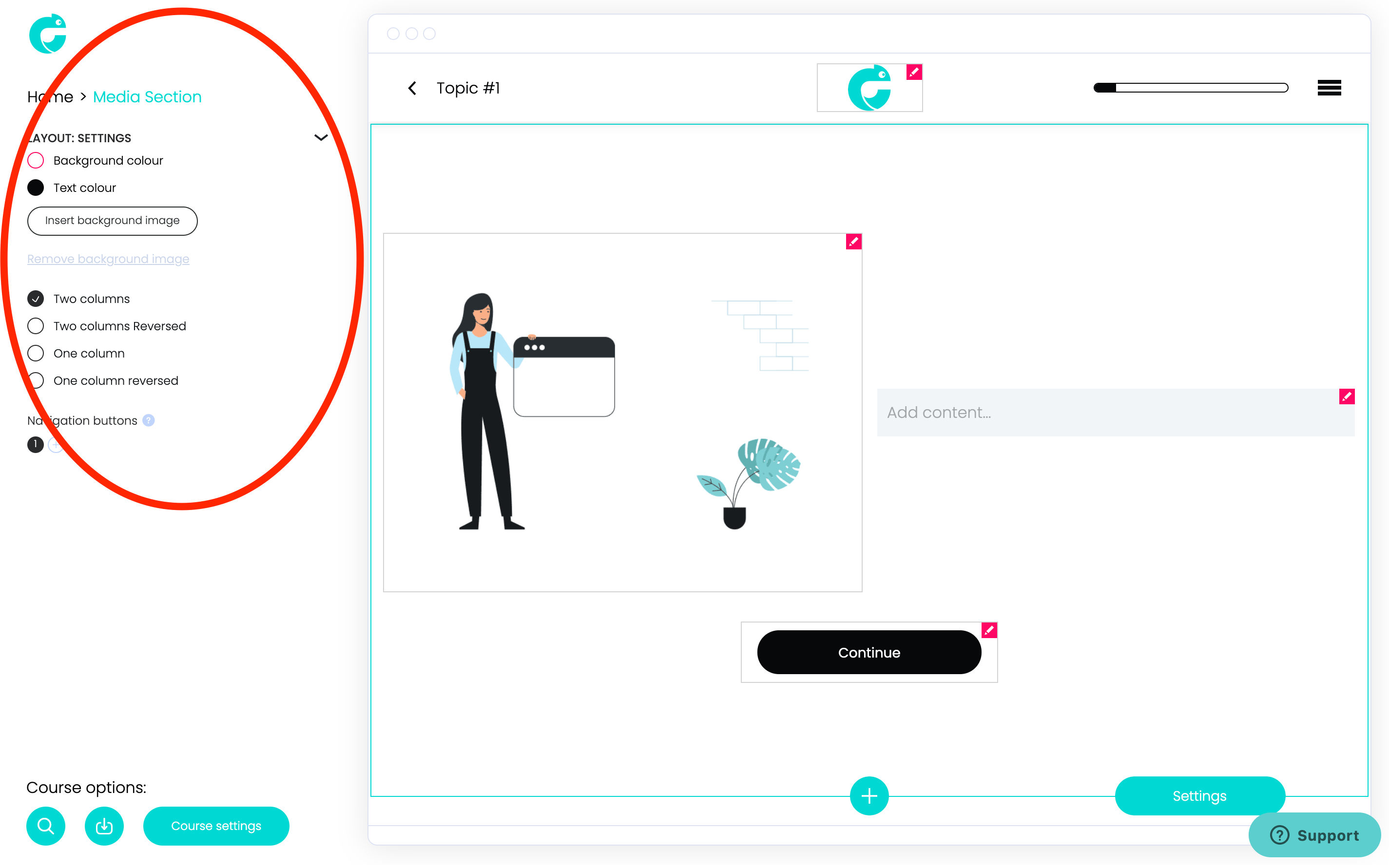
Task: Select the Two columns layout option
Action: pyautogui.click(x=36, y=299)
